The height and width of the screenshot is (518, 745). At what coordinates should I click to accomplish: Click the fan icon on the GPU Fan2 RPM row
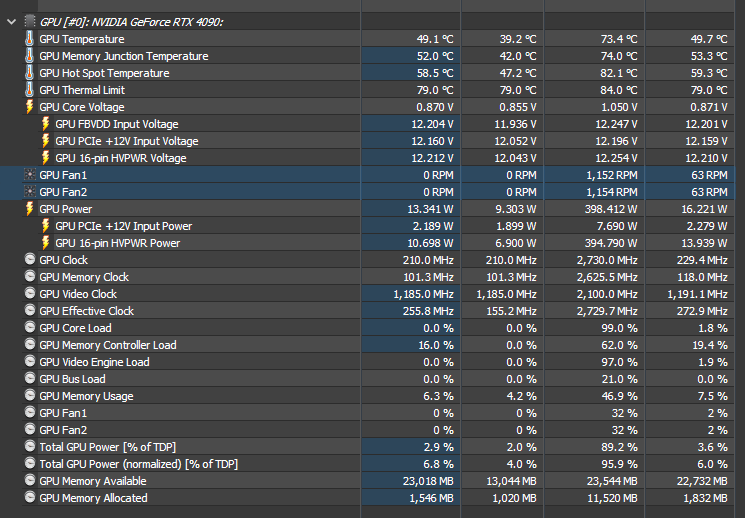[30, 192]
